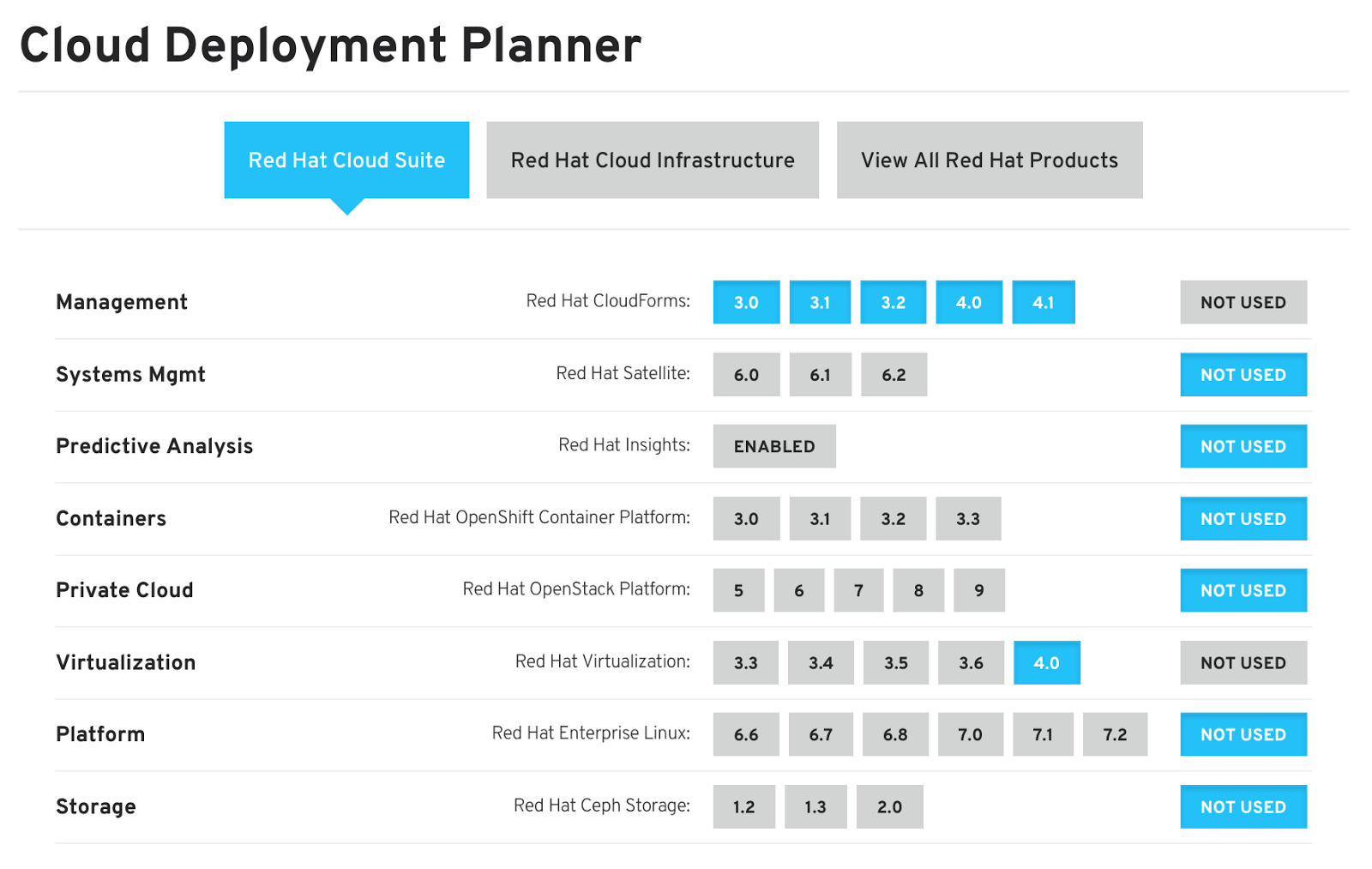Mark Virtualization as Not Used
The width and height of the screenshot is (1372, 869).
click(x=1243, y=662)
